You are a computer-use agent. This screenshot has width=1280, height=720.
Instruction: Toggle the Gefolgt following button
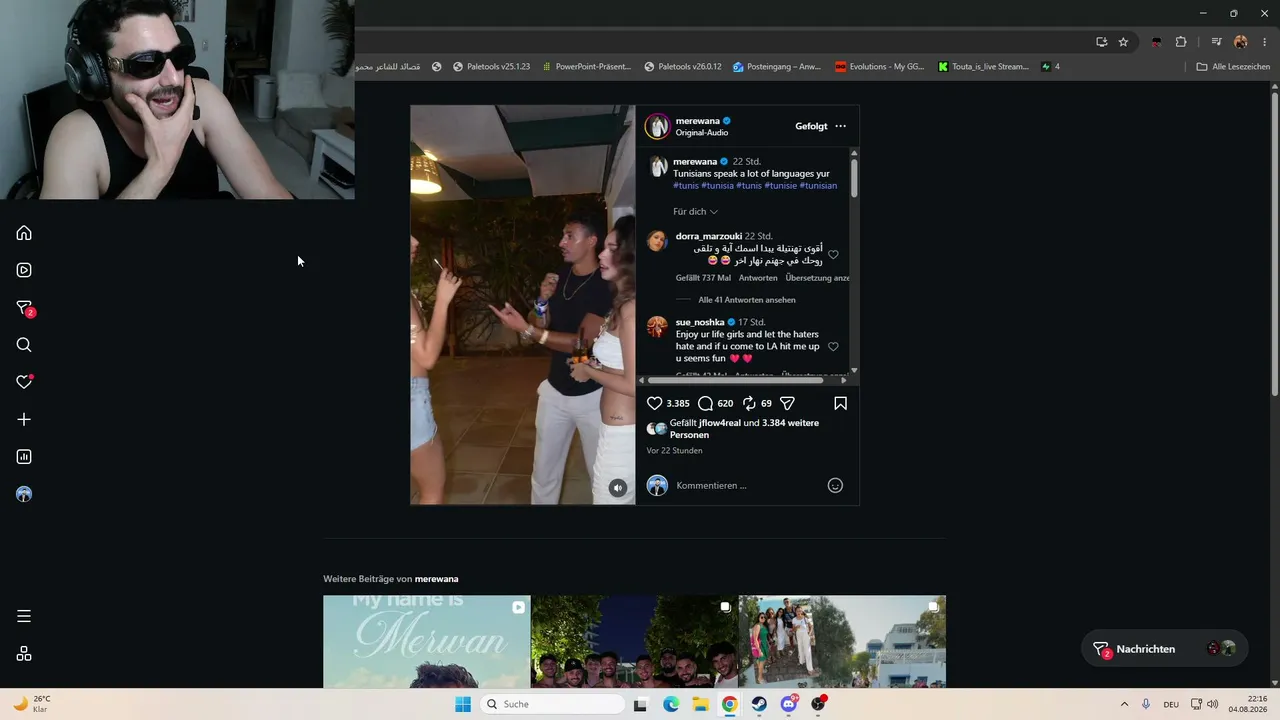(x=811, y=126)
